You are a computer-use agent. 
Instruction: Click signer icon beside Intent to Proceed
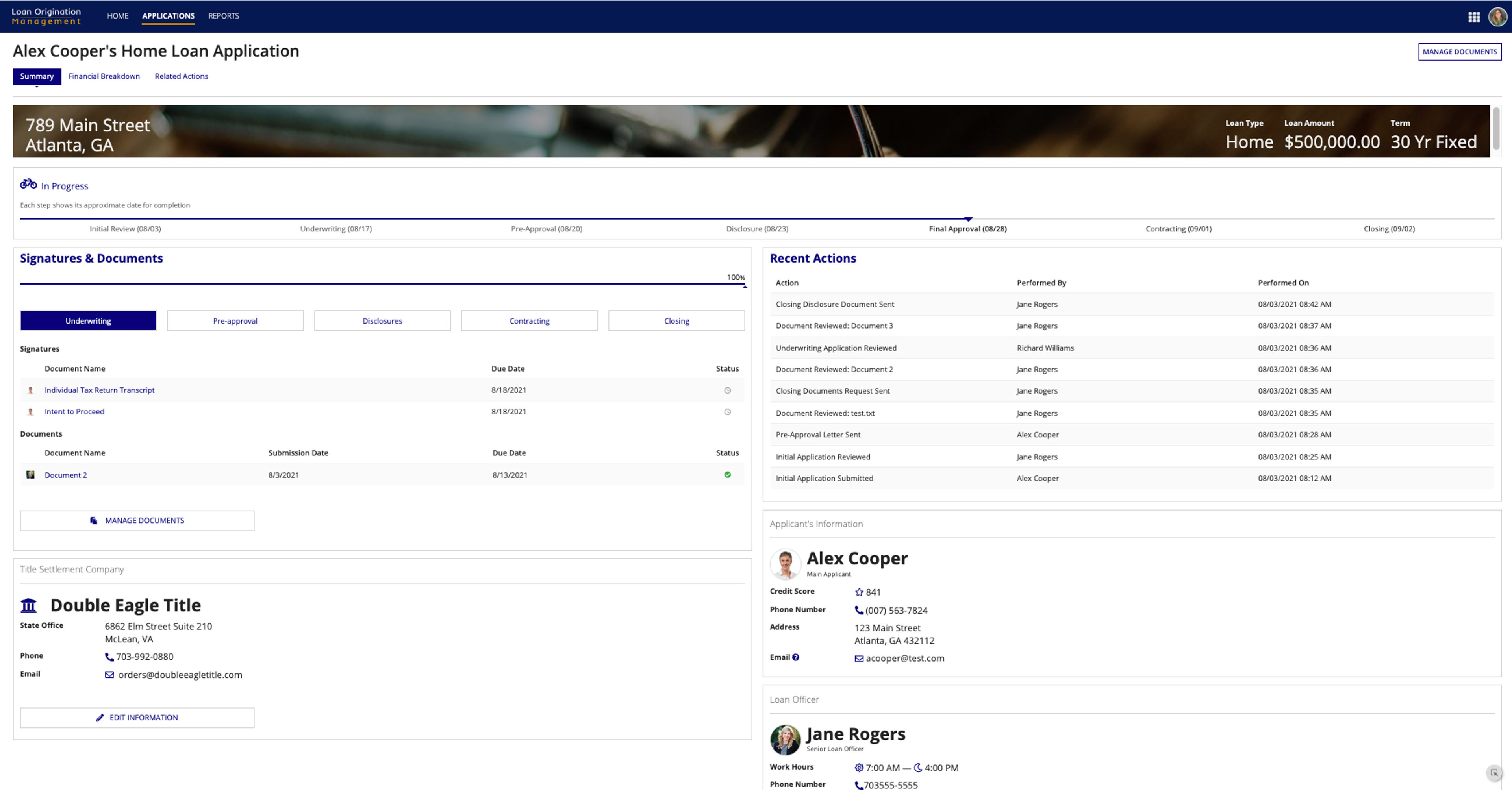tap(31, 412)
